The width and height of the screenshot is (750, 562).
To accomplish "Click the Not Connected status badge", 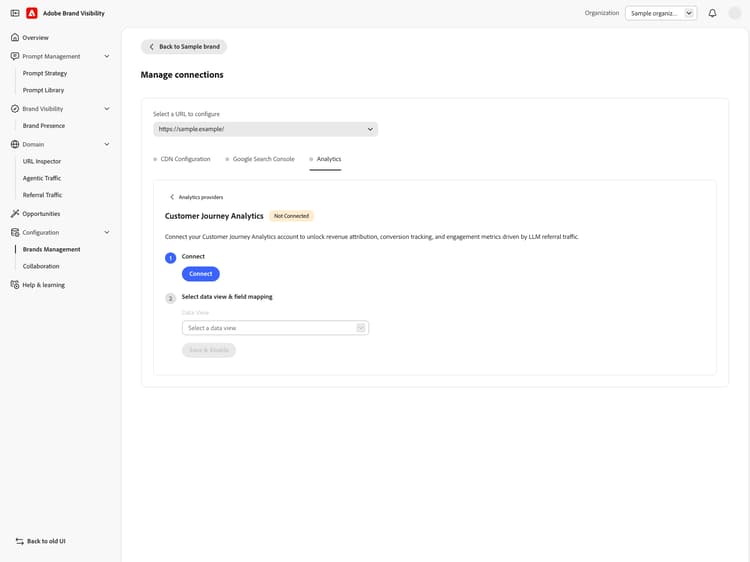I will (291, 216).
